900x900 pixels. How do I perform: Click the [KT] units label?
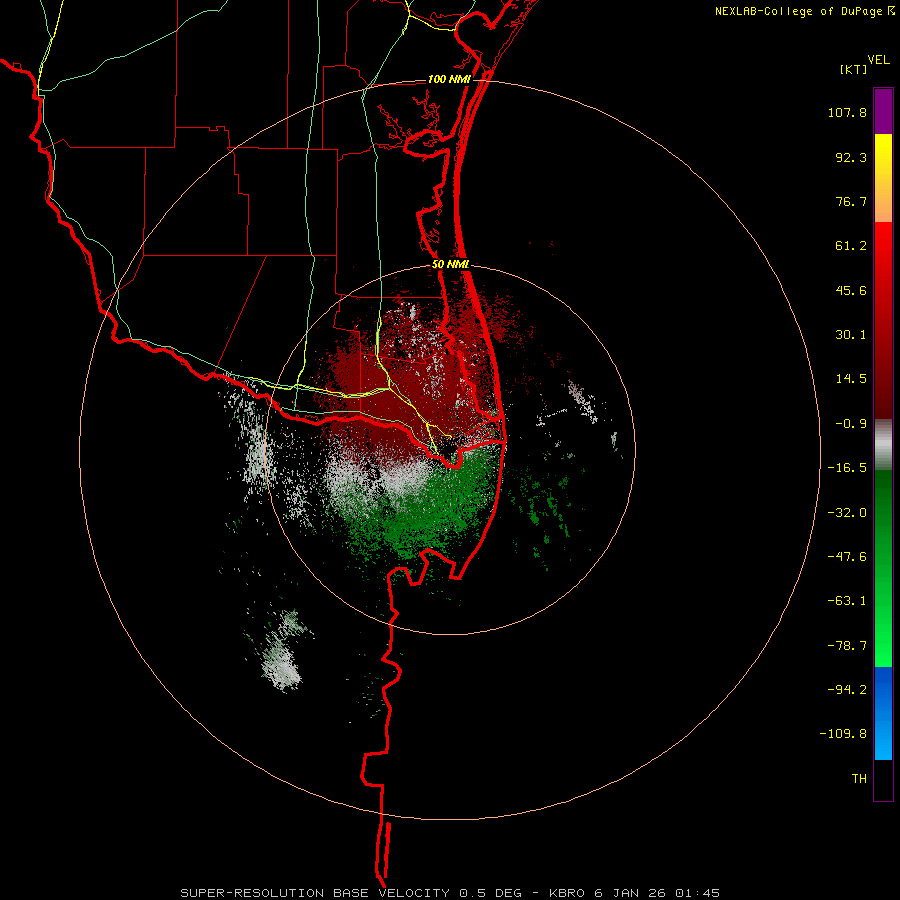point(854,69)
